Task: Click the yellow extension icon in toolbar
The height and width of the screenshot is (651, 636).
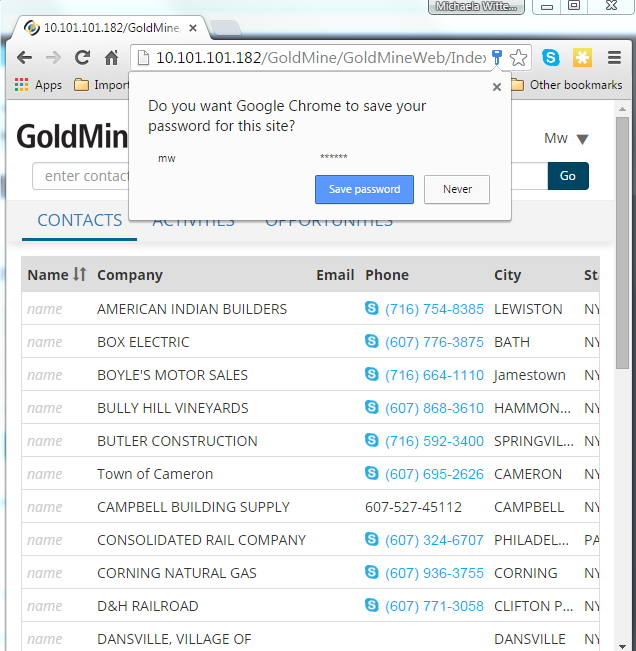Action: pos(582,58)
